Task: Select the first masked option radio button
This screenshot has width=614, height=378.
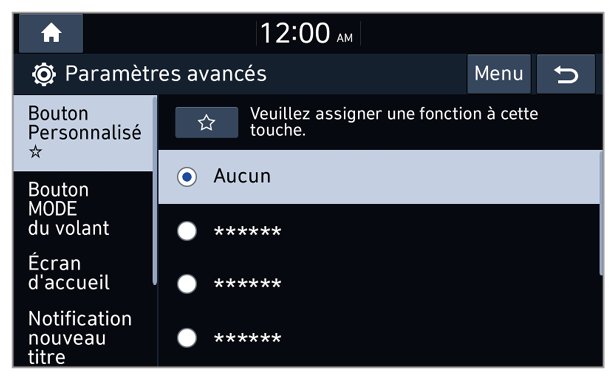Action: click(187, 231)
